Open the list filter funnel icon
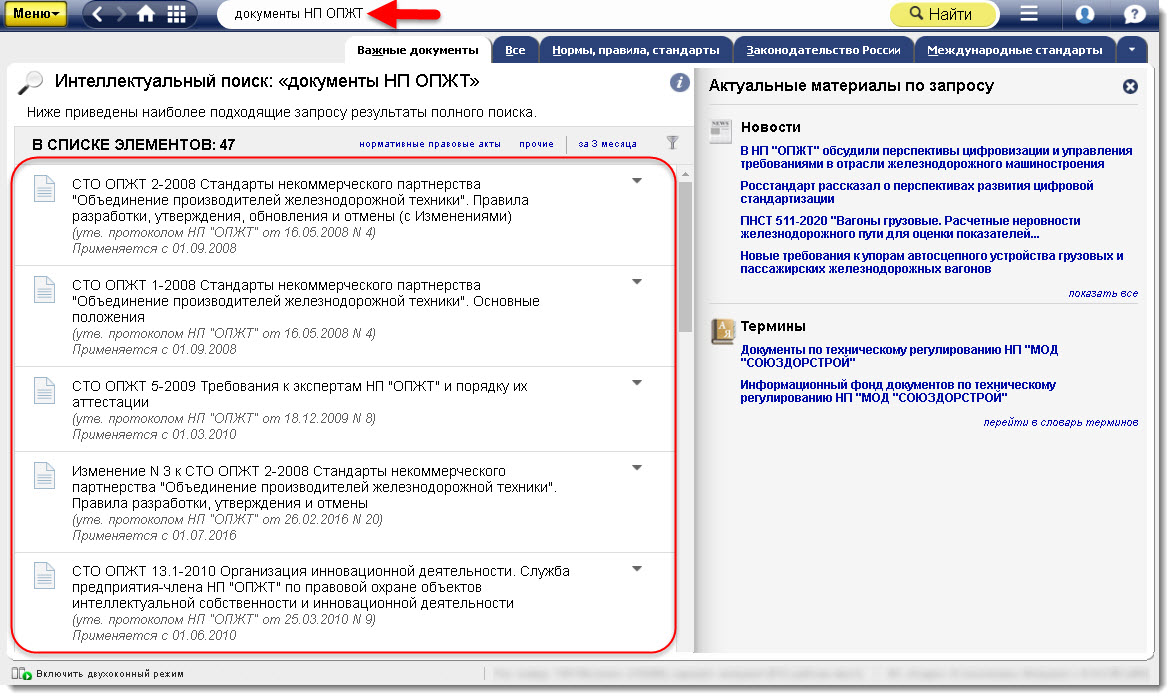This screenshot has width=1174, height=700. tap(672, 142)
